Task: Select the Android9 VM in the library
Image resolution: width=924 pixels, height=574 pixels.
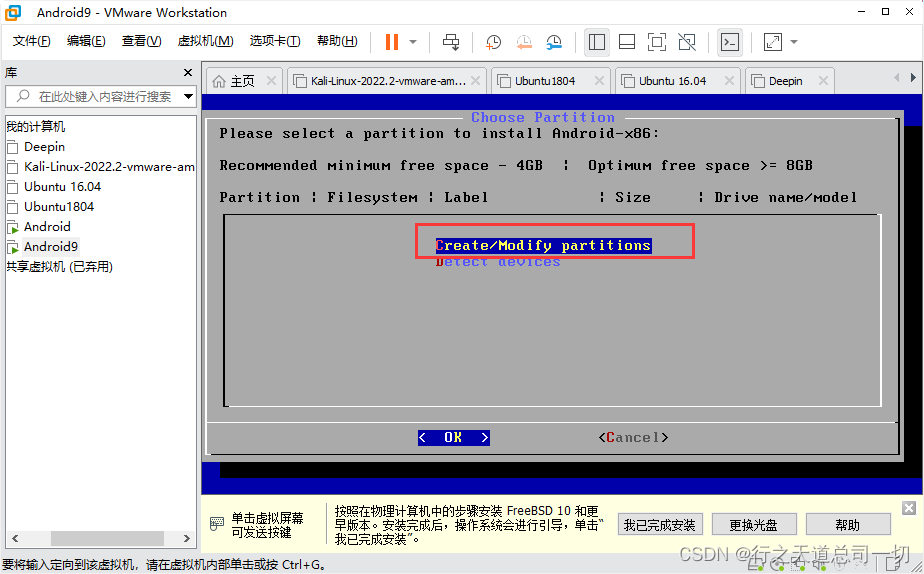Action: tap(51, 247)
